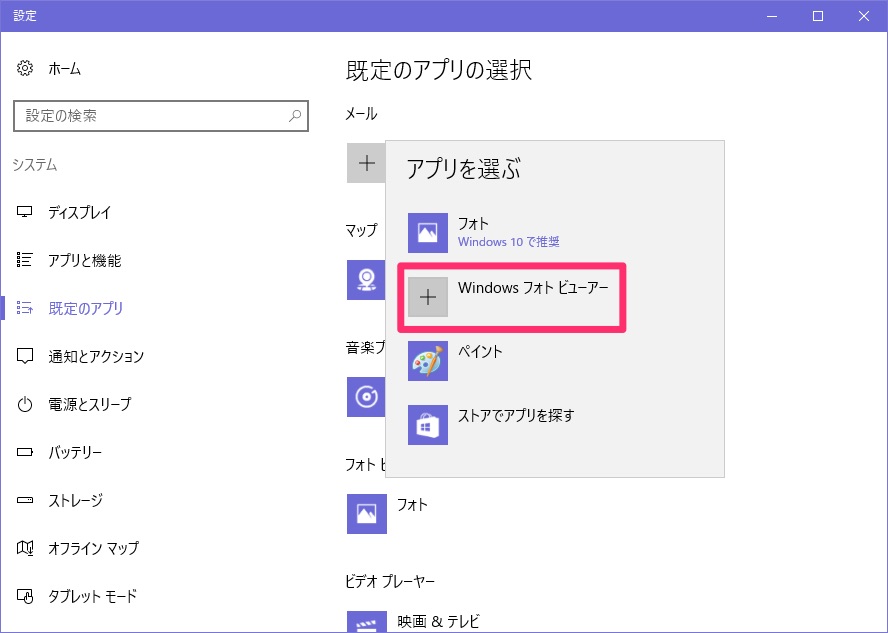Open タブレット モード settings
888x633 pixels.
point(92,596)
